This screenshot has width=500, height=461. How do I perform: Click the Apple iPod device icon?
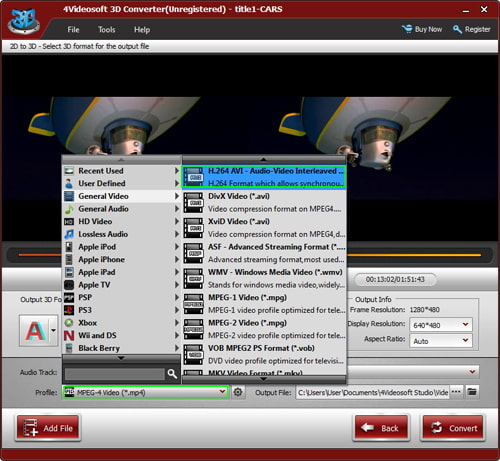tap(69, 247)
